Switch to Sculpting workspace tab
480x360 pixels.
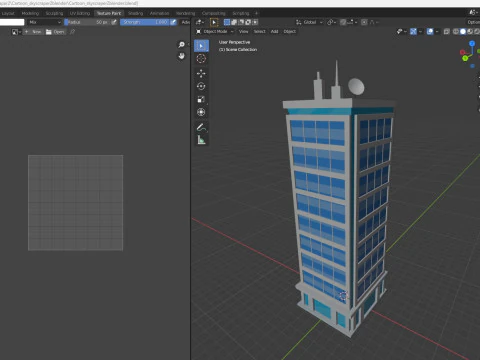click(x=54, y=13)
